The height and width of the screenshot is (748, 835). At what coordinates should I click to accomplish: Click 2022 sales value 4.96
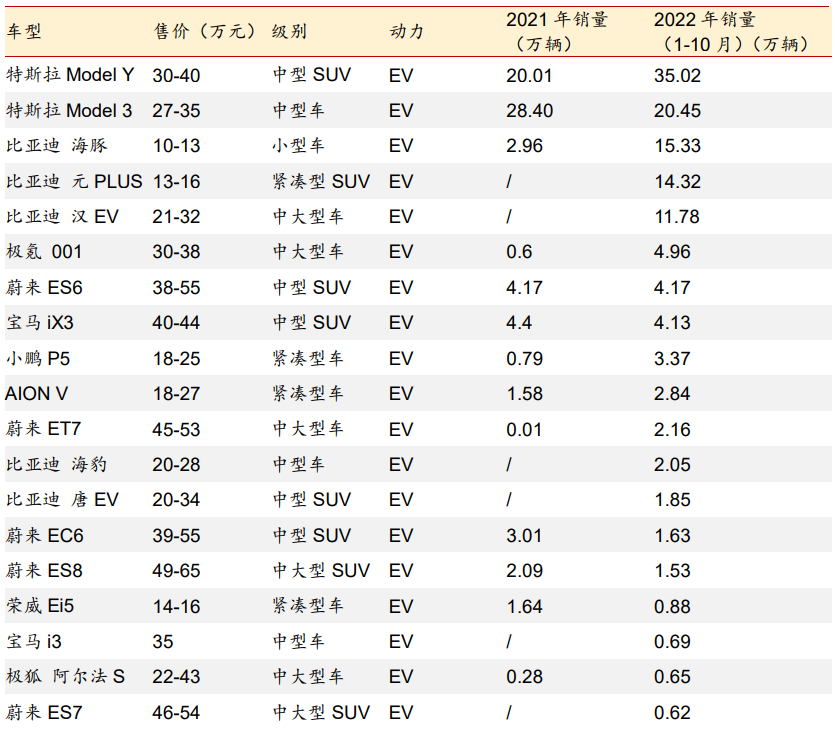coord(672,252)
